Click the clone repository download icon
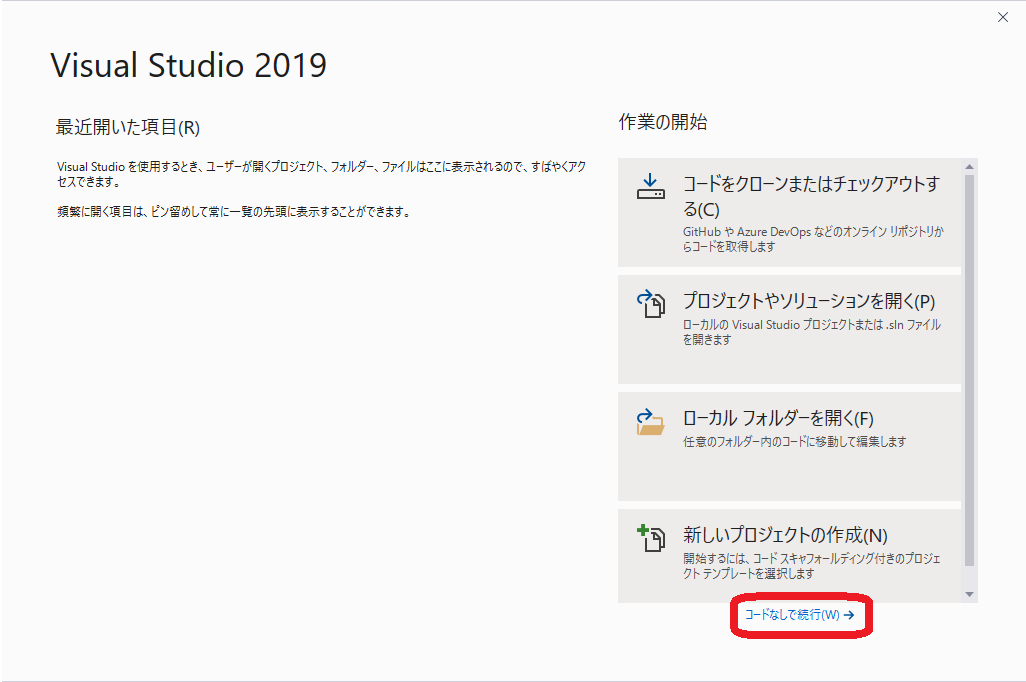The image size is (1026, 682). [x=650, y=188]
